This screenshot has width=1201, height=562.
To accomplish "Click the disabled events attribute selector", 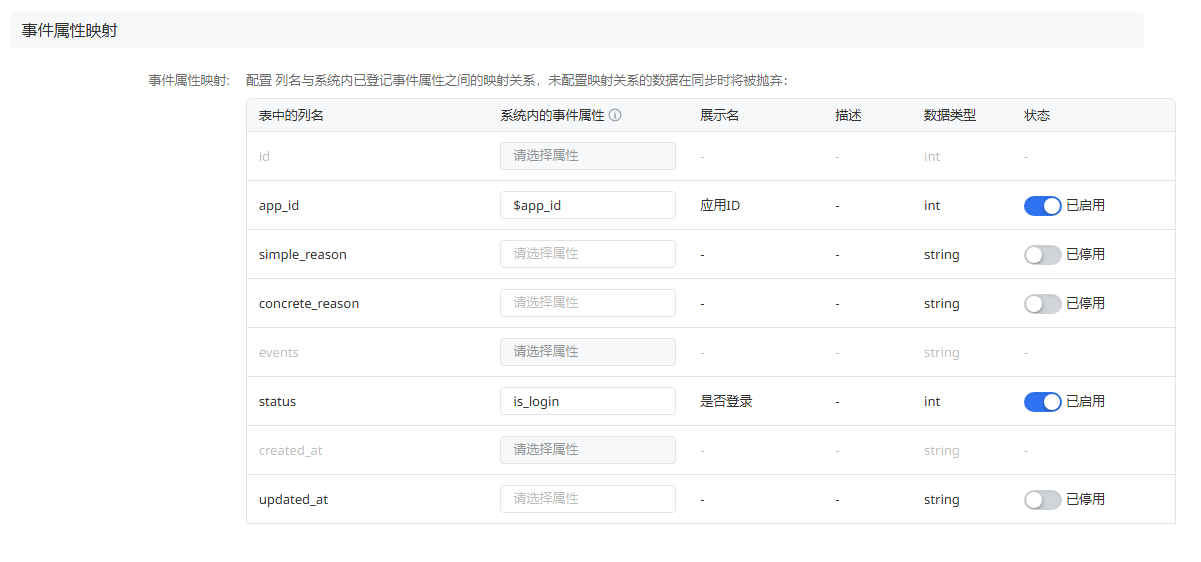I will pos(587,352).
